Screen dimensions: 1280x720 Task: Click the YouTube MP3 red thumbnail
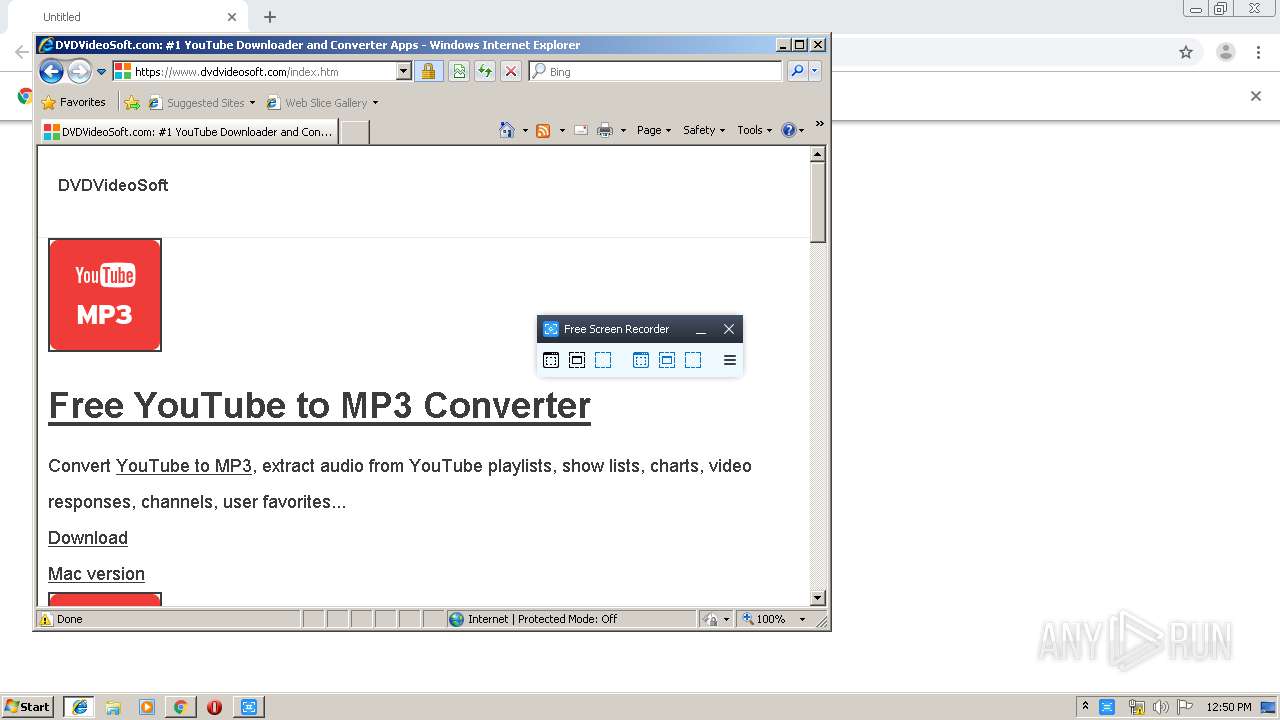(105, 295)
